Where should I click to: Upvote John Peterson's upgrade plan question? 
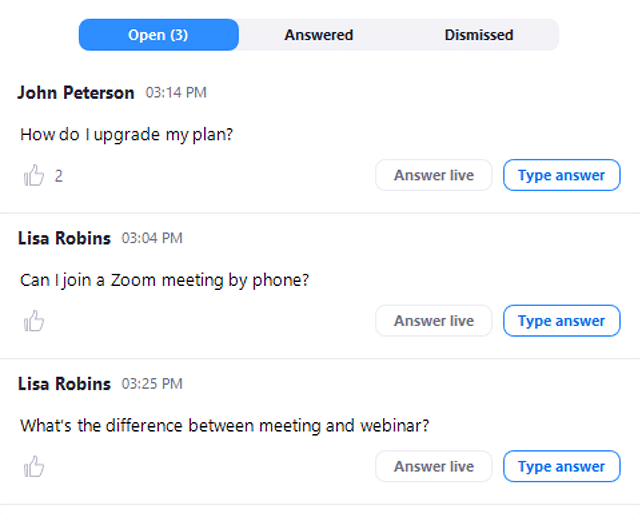click(34, 175)
